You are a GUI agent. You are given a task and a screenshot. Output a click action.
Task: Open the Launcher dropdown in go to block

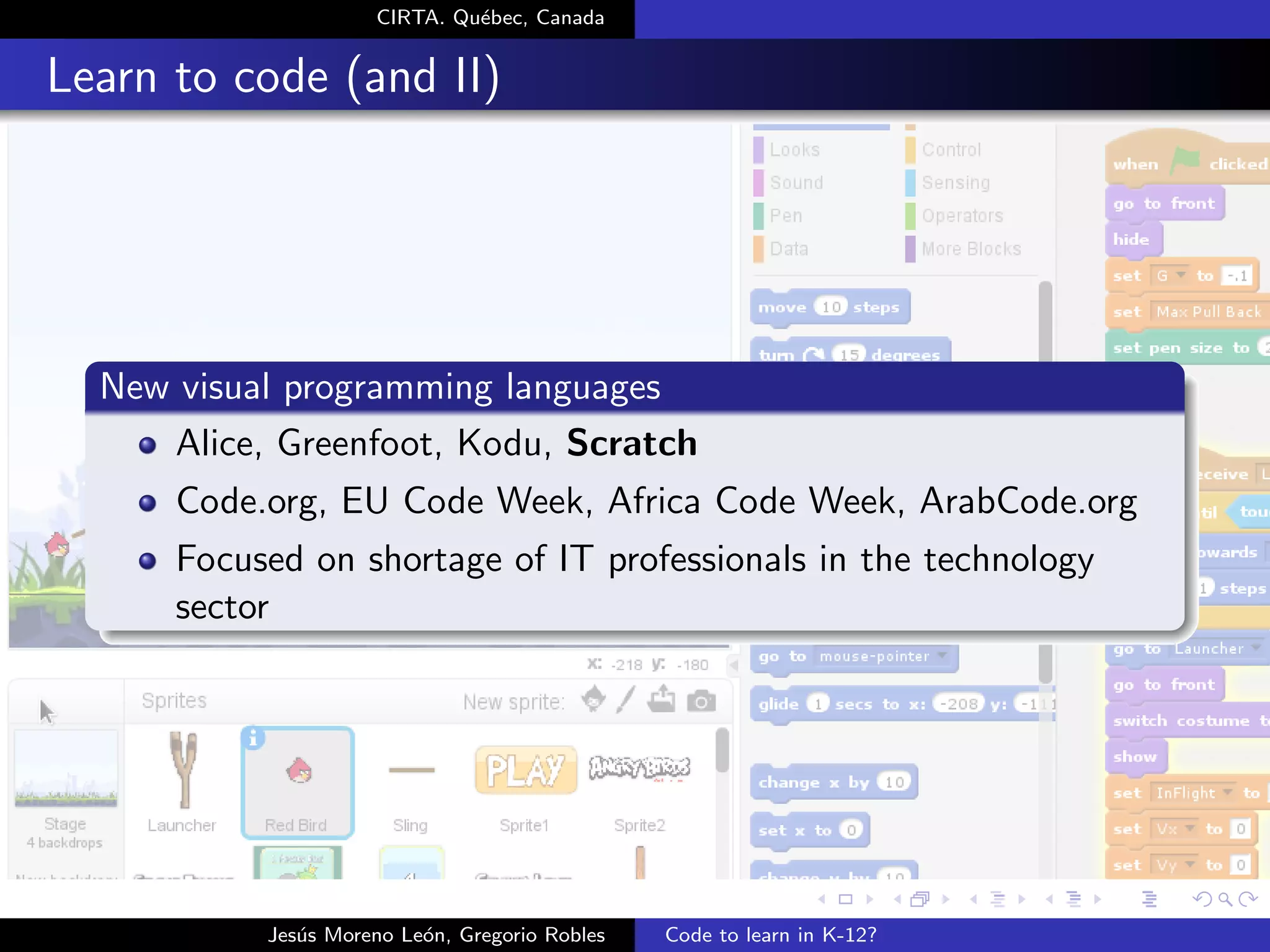pos(1256,648)
